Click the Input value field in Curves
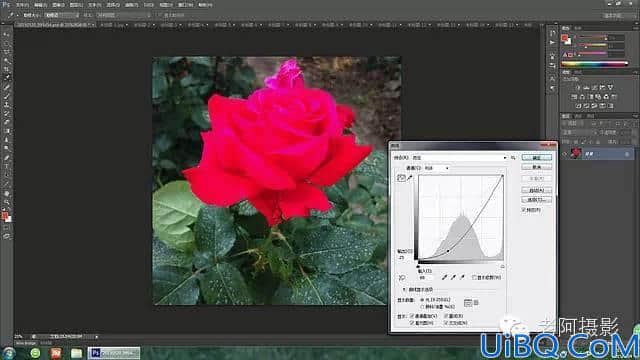This screenshot has width=640, height=360. pyautogui.click(x=425, y=278)
